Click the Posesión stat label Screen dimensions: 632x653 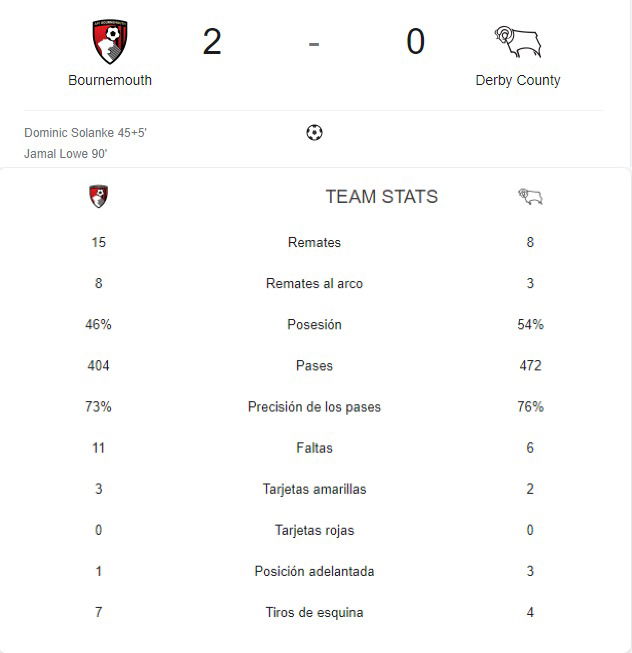[x=314, y=324]
